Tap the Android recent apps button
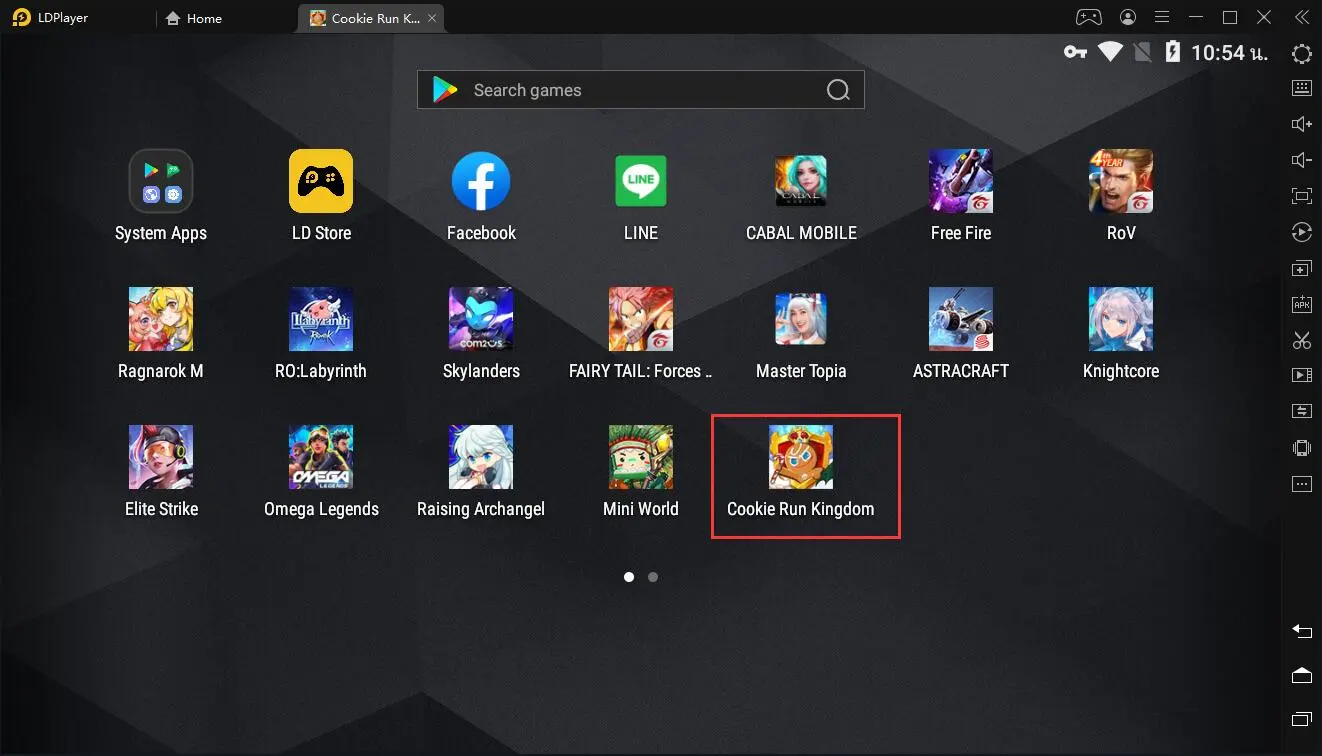The width and height of the screenshot is (1322, 756). tap(1301, 719)
